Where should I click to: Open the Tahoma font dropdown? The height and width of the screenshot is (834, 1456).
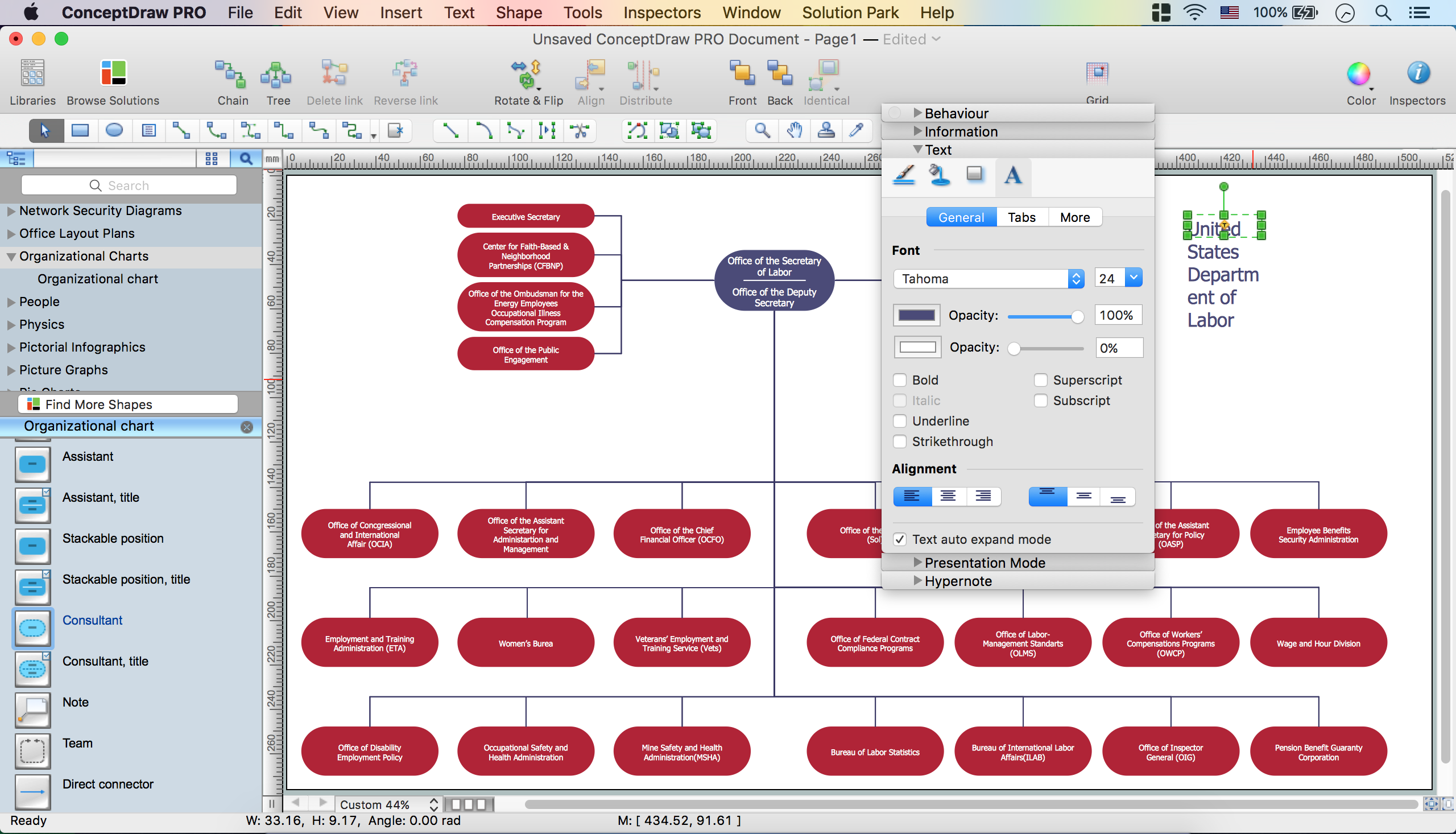point(988,279)
